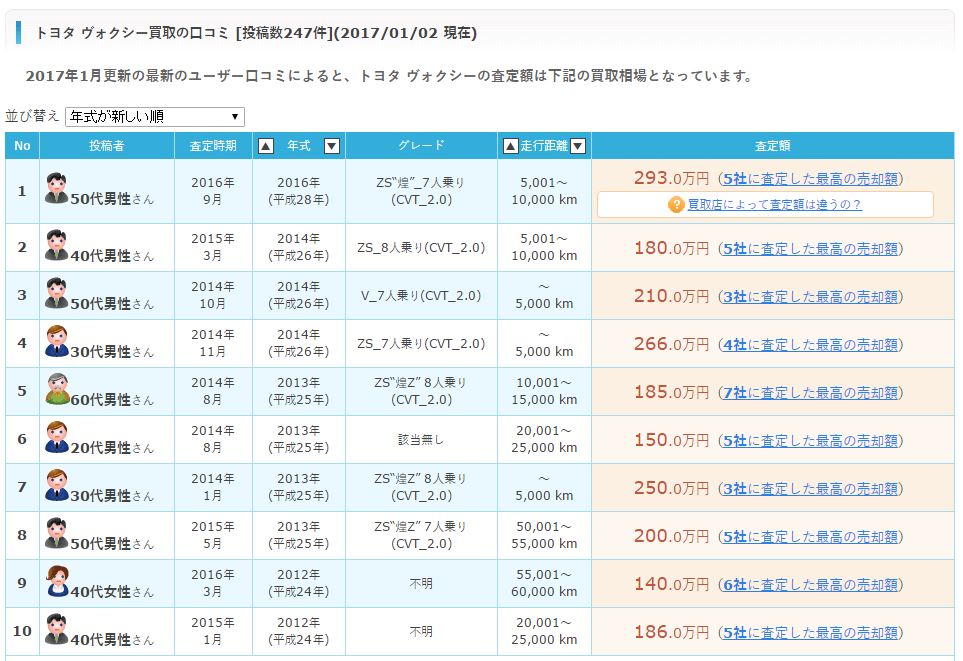Select the 180.0万円 appraisal amount
The height and width of the screenshot is (661, 963).
(x=671, y=248)
